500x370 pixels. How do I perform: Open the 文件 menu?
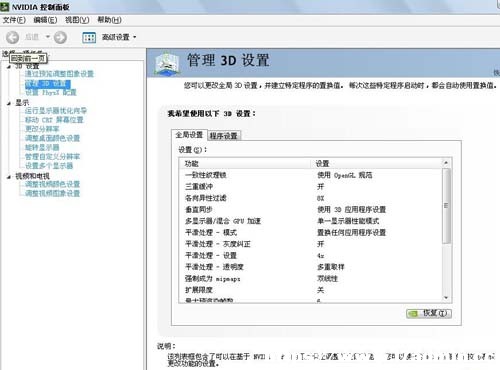[14, 20]
